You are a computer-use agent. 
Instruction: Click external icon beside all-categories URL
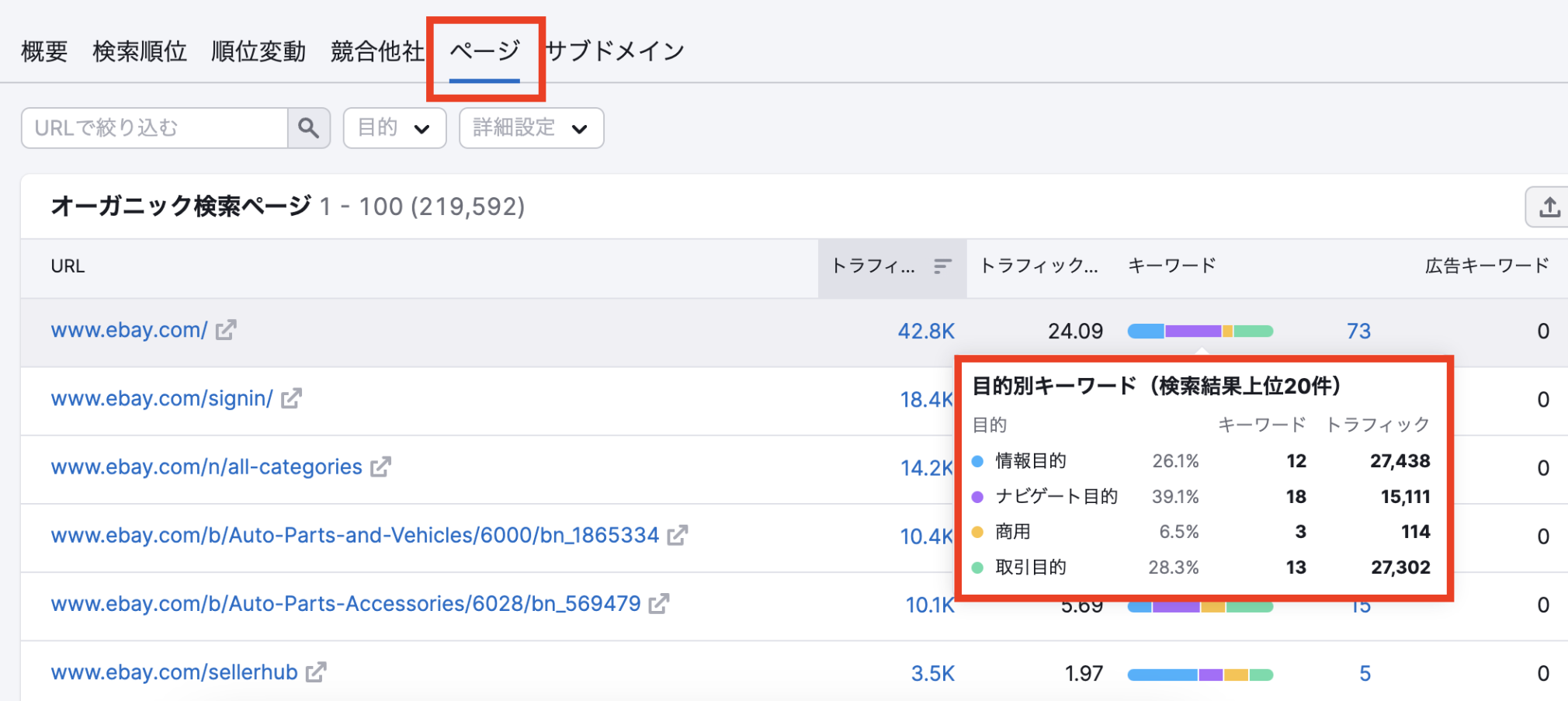[380, 467]
